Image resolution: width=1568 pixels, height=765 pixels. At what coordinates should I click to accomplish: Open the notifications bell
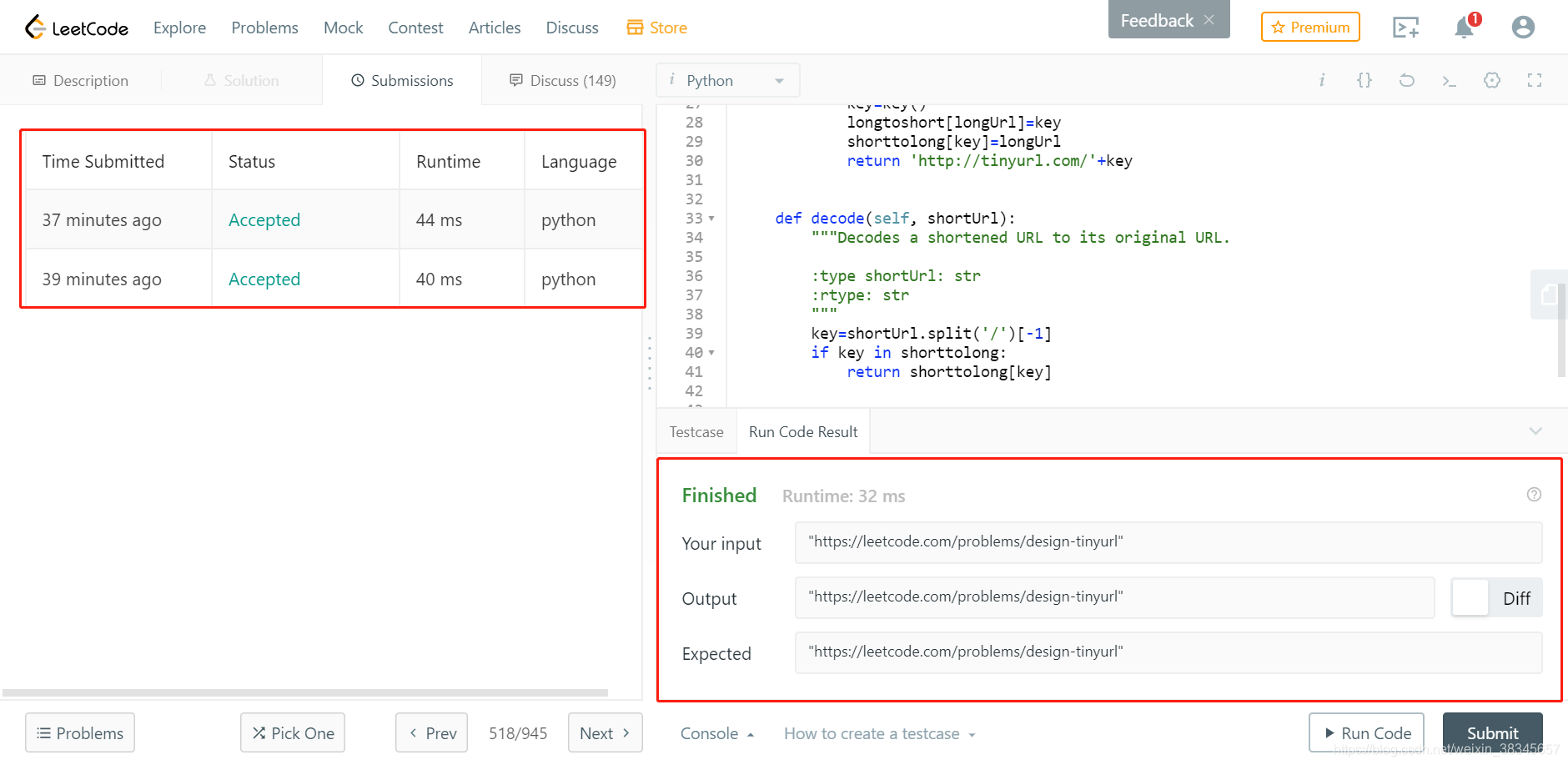[1465, 27]
